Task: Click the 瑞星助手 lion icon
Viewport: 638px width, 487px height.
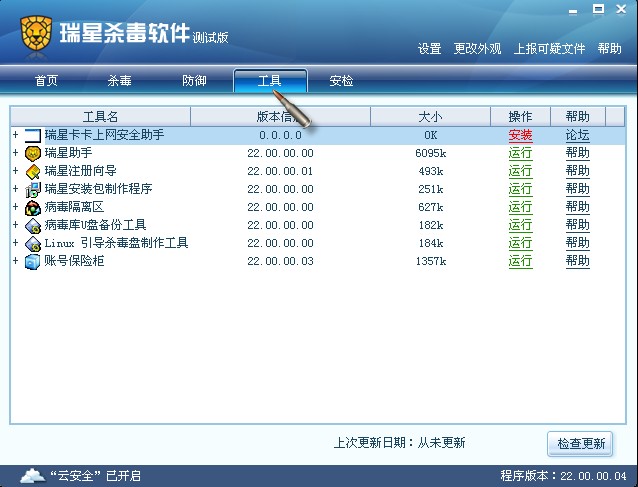Action: point(33,153)
